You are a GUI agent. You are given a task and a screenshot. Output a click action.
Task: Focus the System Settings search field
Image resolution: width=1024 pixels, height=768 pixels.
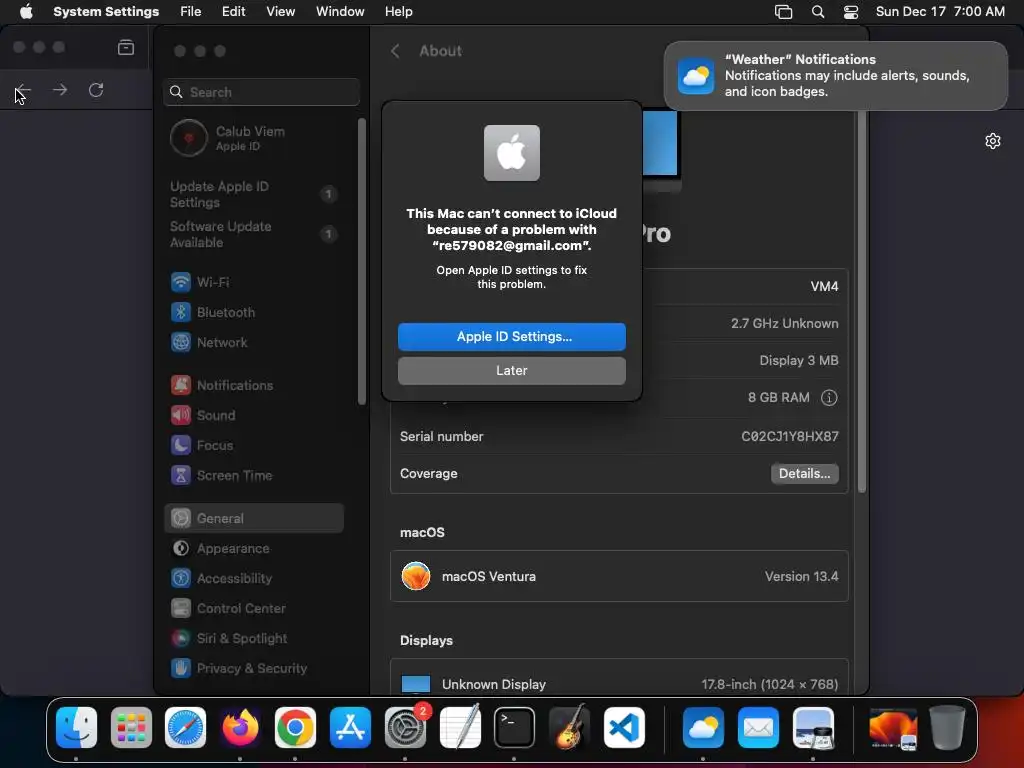click(261, 92)
